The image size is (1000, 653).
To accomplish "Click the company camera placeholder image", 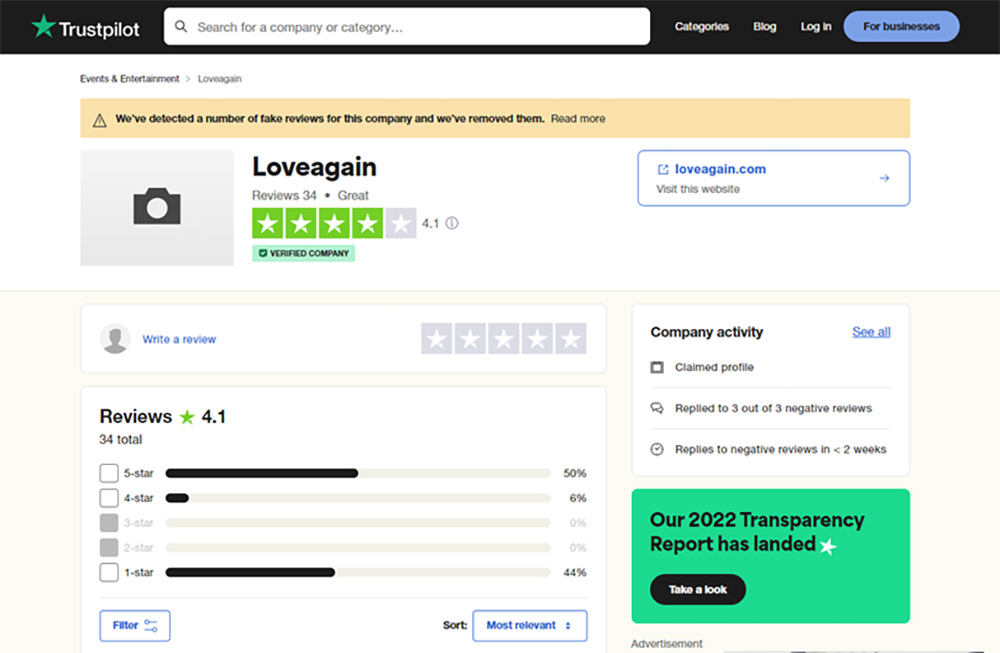I will (x=157, y=208).
